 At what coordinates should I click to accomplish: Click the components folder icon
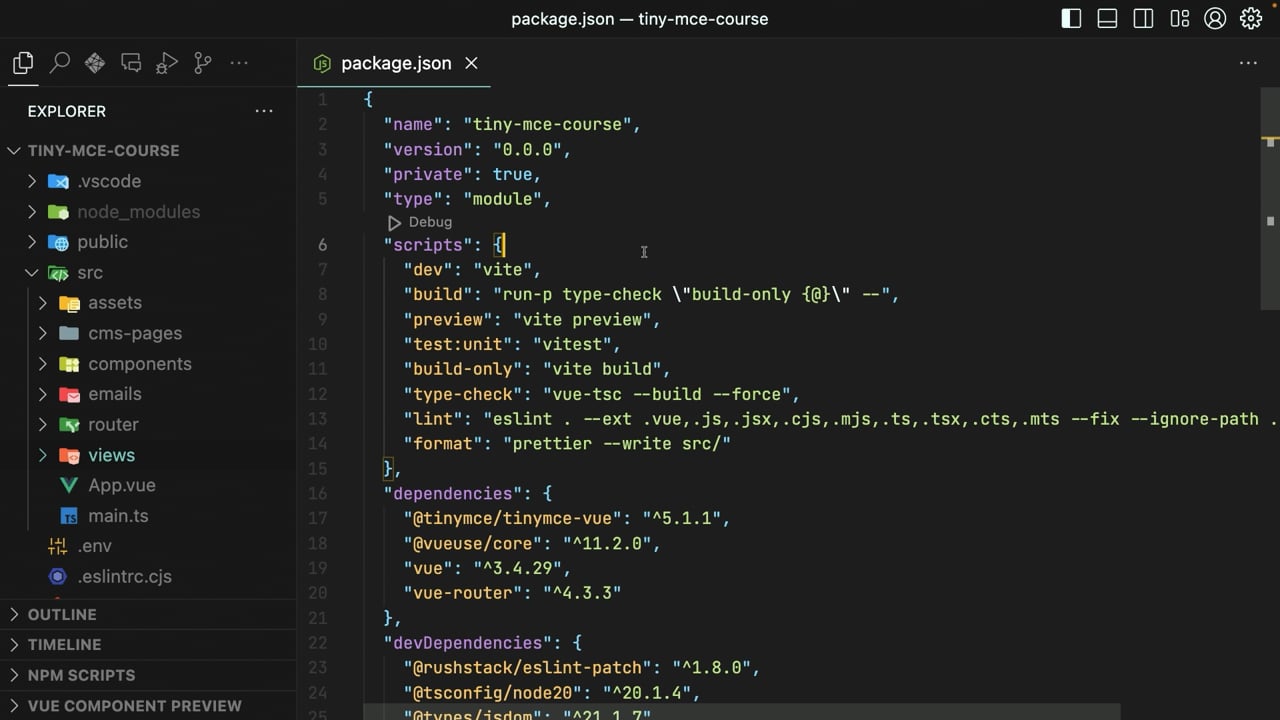click(x=69, y=364)
